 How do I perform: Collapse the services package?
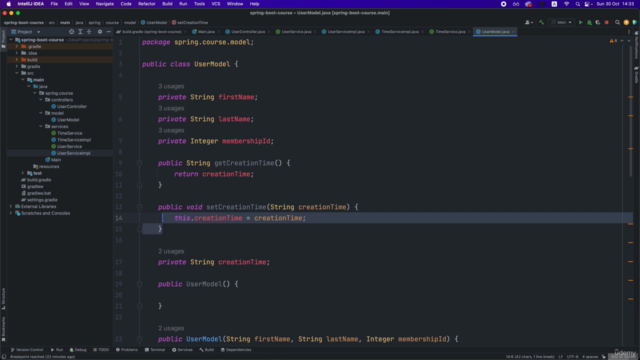pos(41,127)
